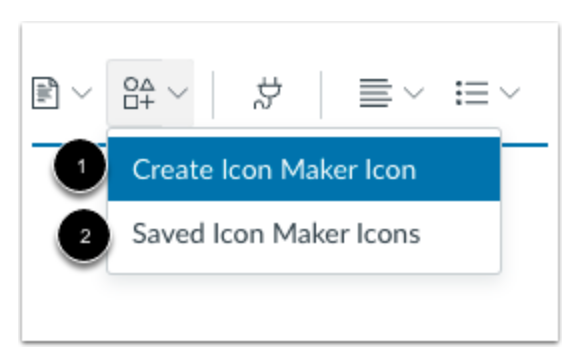Click the word Create in highlighted entry
The height and width of the screenshot is (362, 580).
pyautogui.click(x=173, y=169)
